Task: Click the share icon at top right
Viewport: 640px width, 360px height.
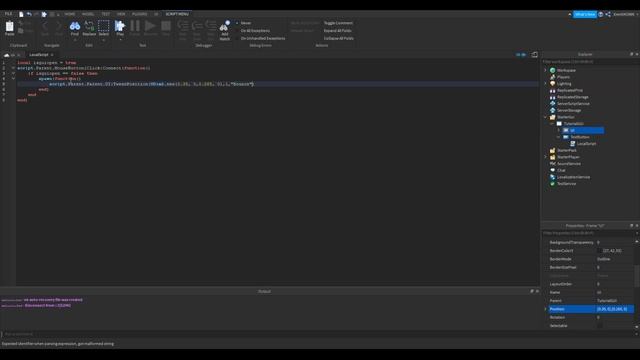Action: (x=608, y=14)
